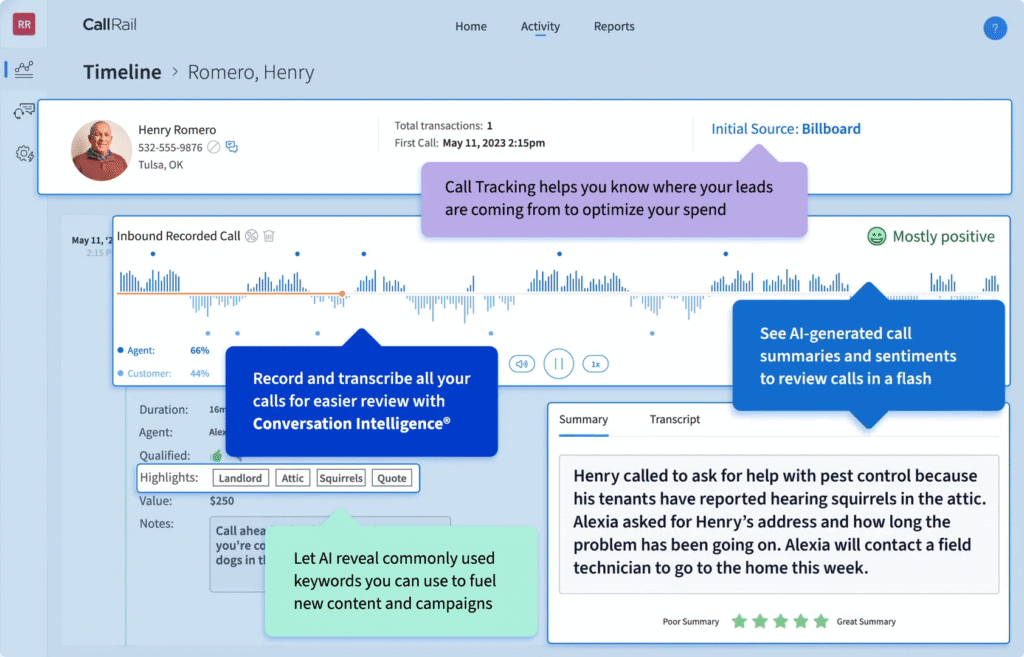Click Henry Romero's profile photo
The width and height of the screenshot is (1024, 657).
pyautogui.click(x=100, y=150)
